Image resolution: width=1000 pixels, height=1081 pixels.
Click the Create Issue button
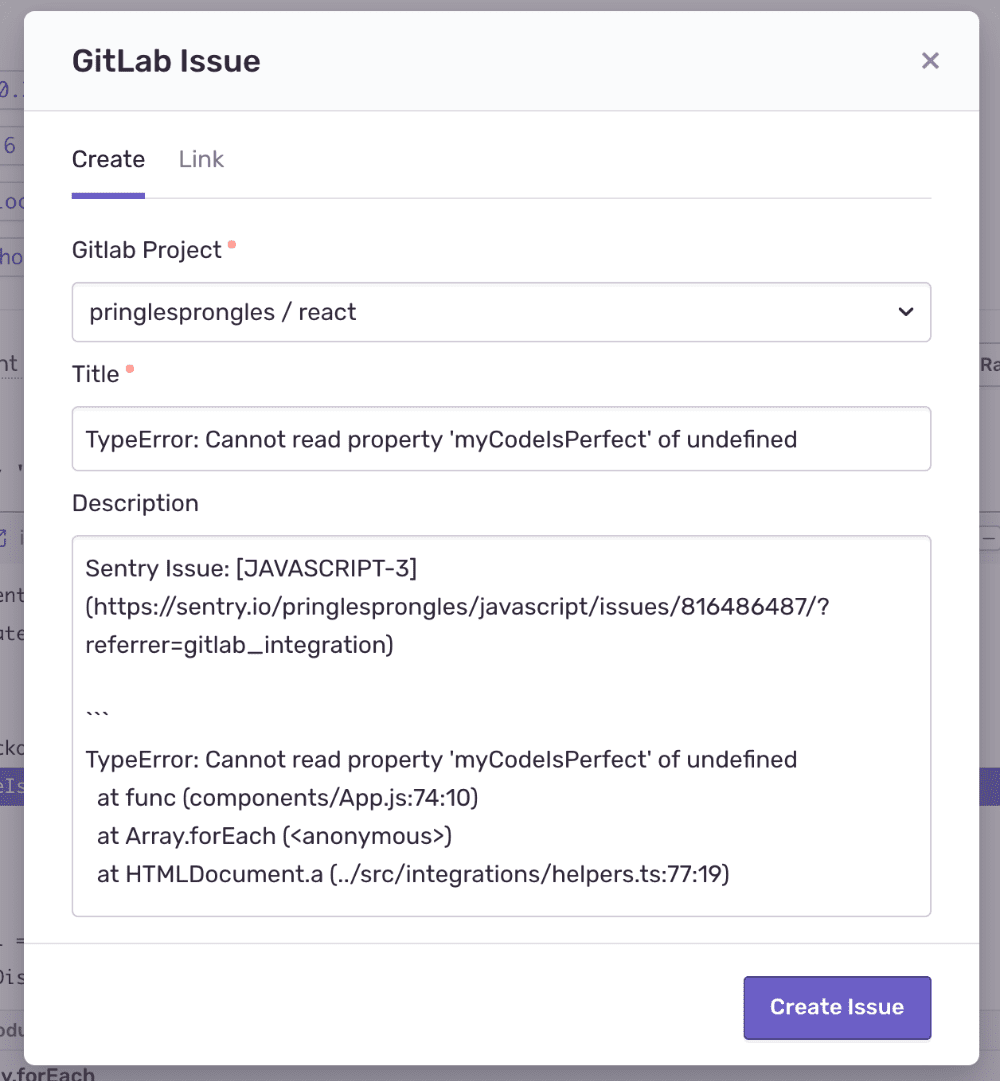point(837,1008)
